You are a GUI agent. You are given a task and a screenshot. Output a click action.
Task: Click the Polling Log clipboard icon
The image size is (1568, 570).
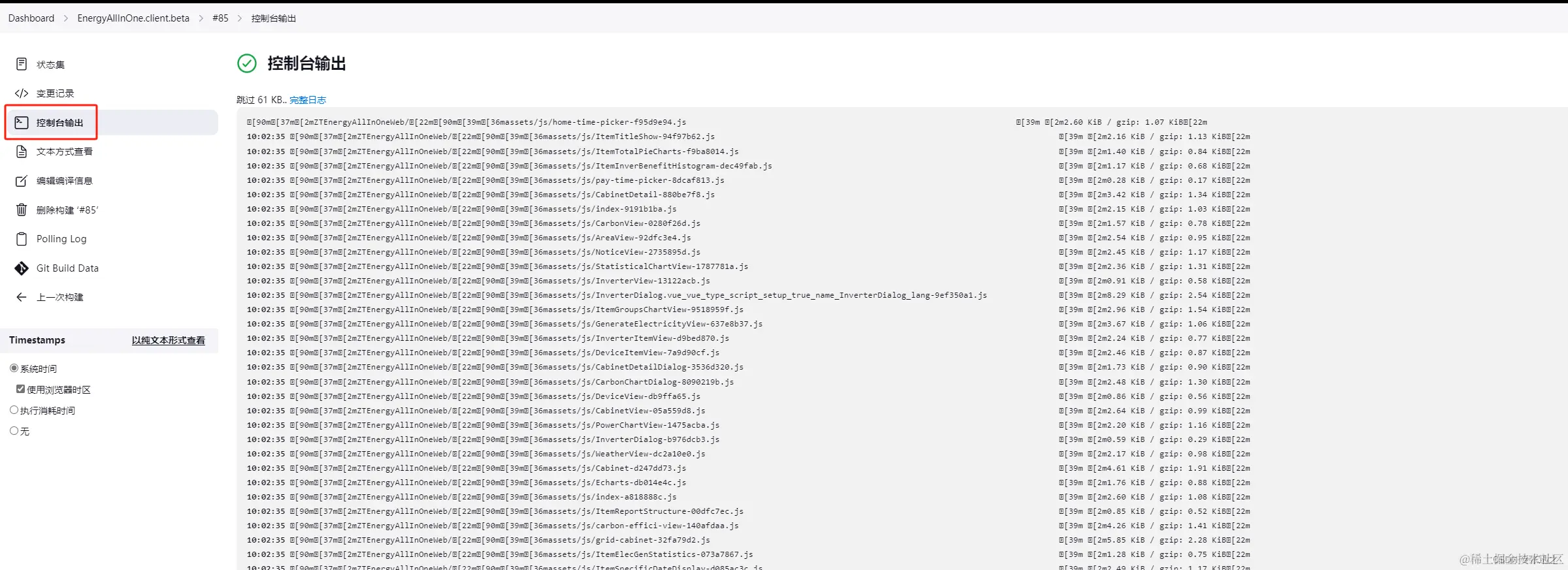point(22,239)
